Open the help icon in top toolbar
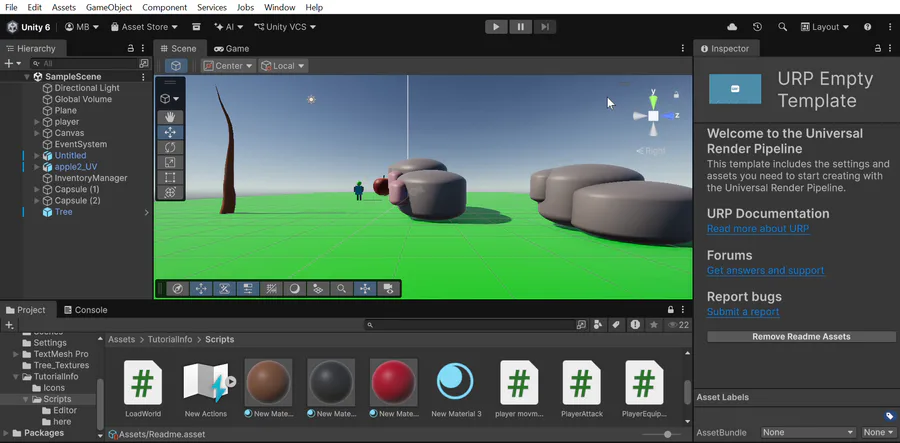Screen dimensions: 900x443 coord(867,27)
